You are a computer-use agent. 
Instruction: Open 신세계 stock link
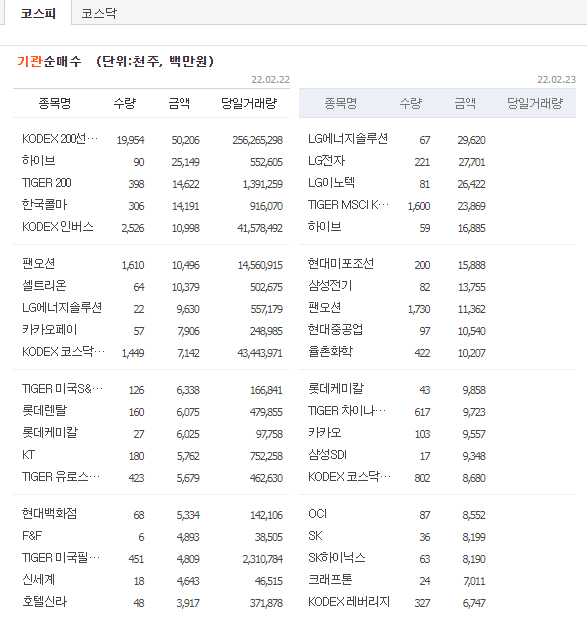click(38, 580)
